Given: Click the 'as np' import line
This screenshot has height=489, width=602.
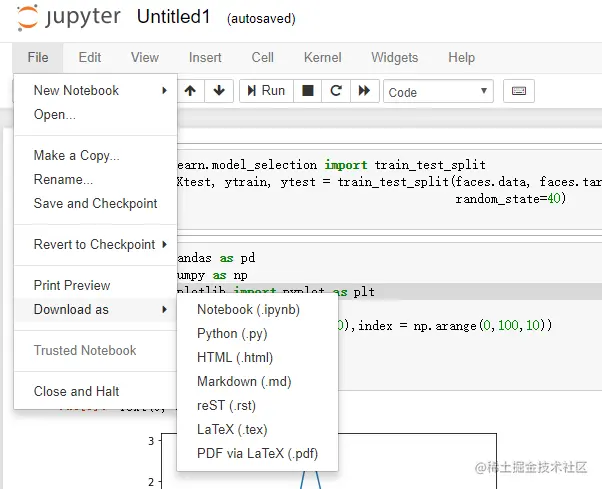Looking at the screenshot, I should tap(212, 275).
